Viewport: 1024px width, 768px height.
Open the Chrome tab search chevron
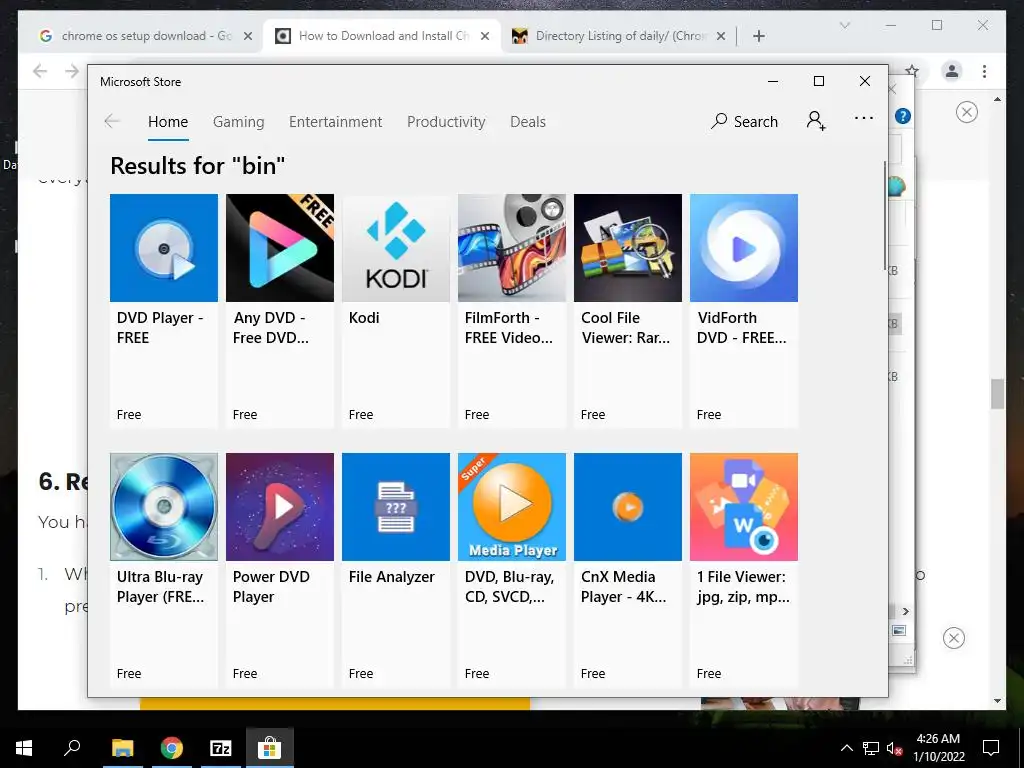coord(844,25)
